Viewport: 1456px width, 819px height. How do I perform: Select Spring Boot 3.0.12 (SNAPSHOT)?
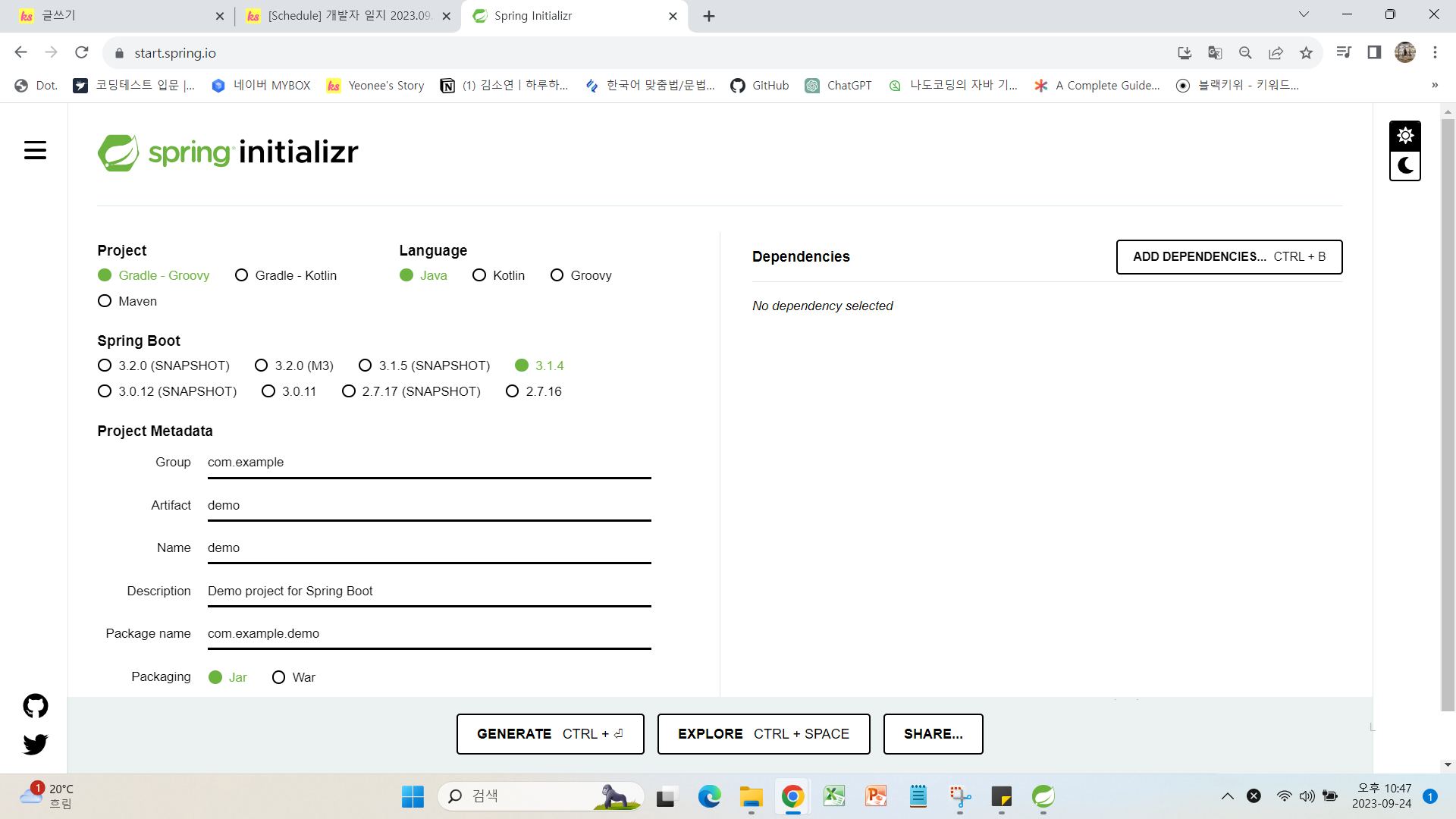pos(168,391)
